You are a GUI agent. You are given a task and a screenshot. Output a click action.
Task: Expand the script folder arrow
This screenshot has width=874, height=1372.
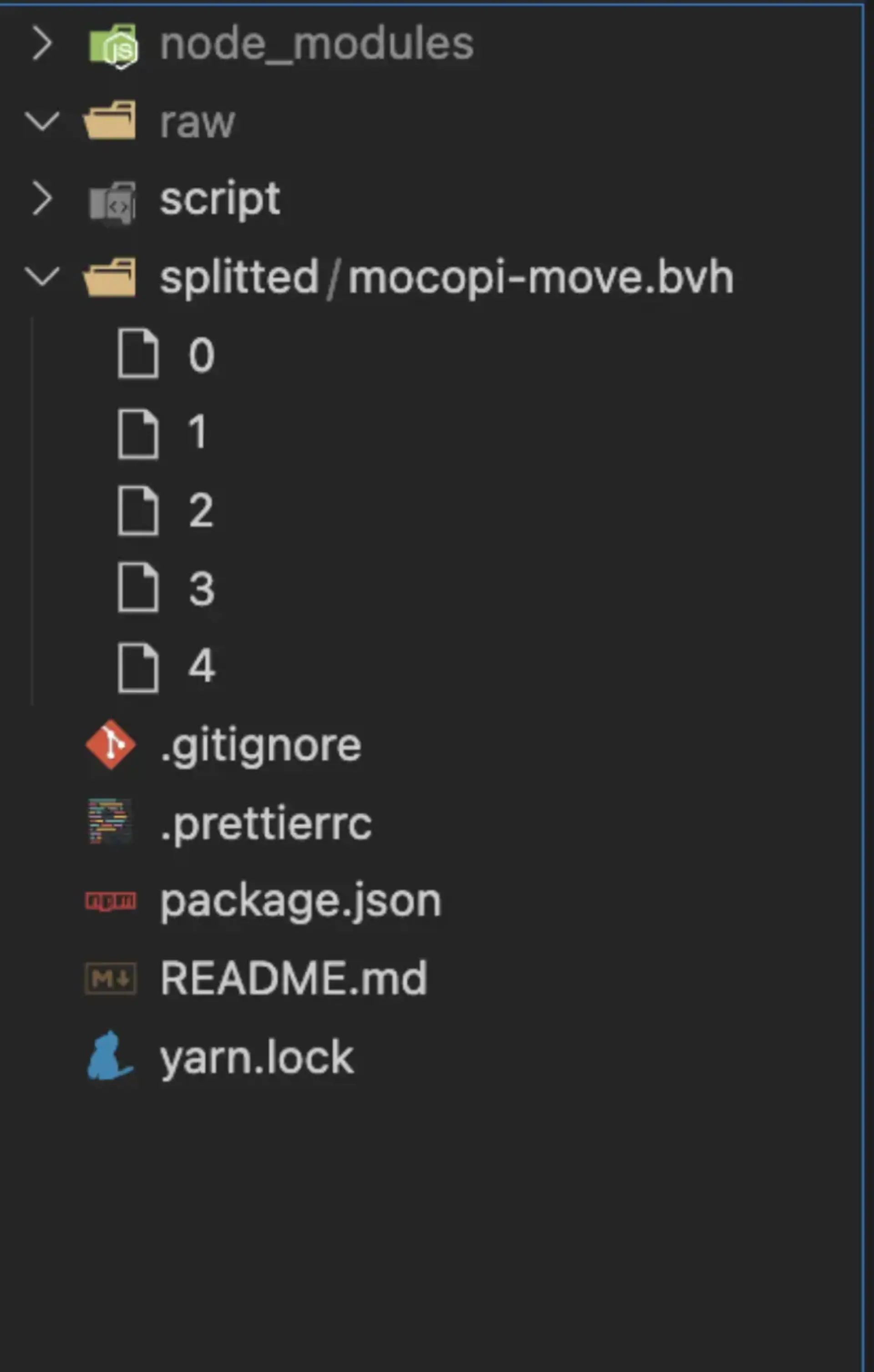42,199
